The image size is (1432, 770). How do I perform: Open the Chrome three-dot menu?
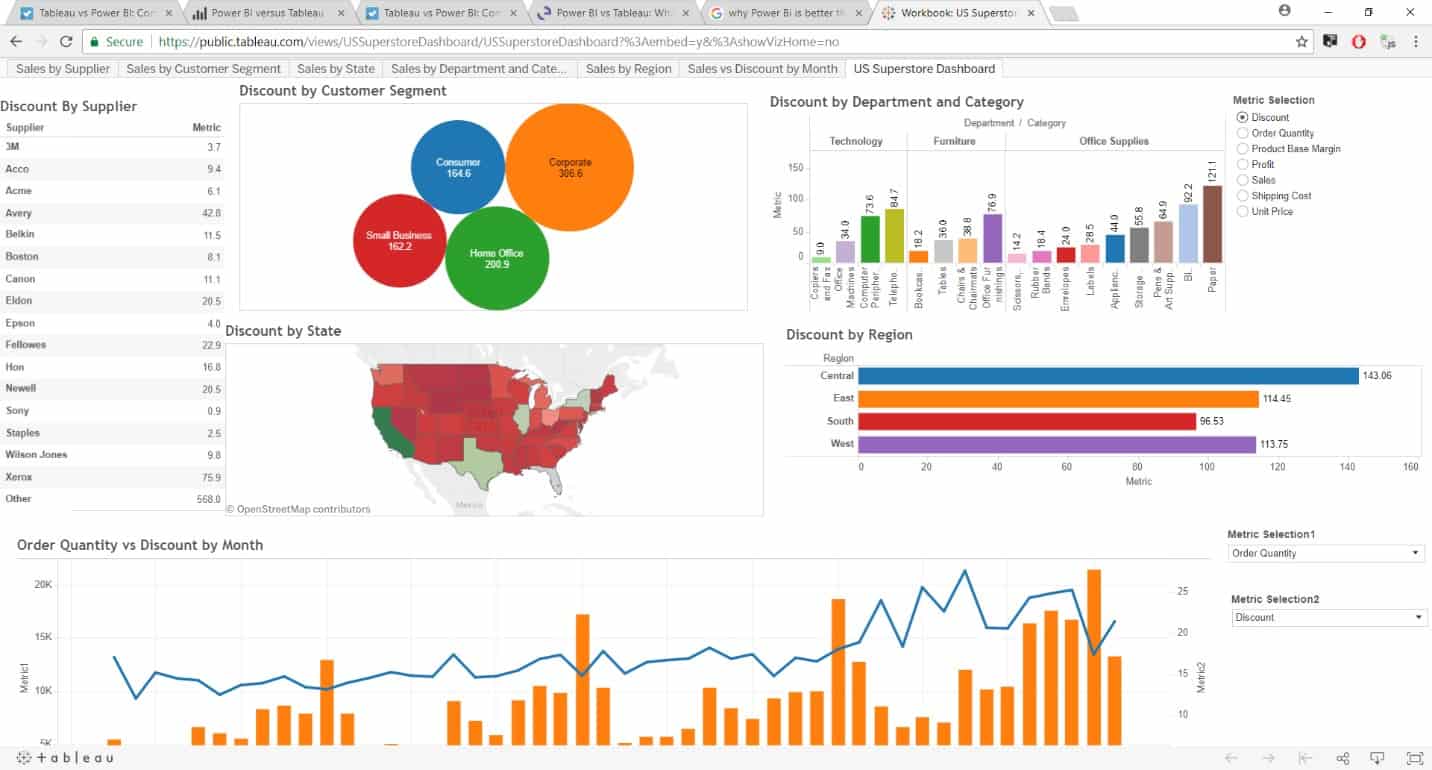coord(1416,42)
